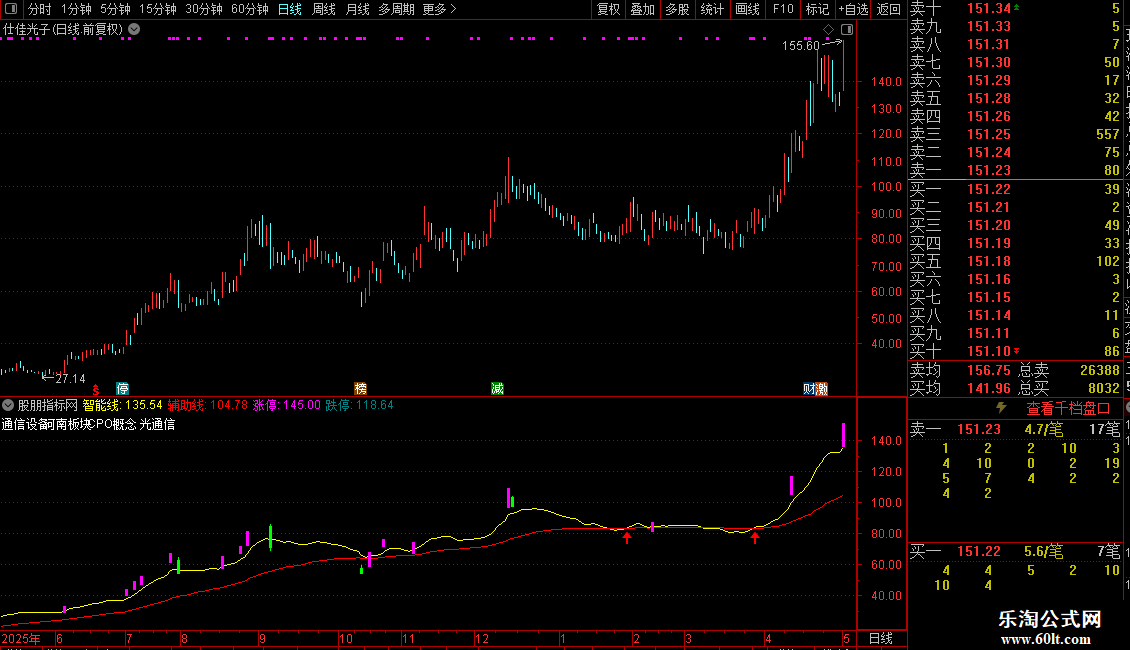Select the 买一 151.22 top order row

1015,189
